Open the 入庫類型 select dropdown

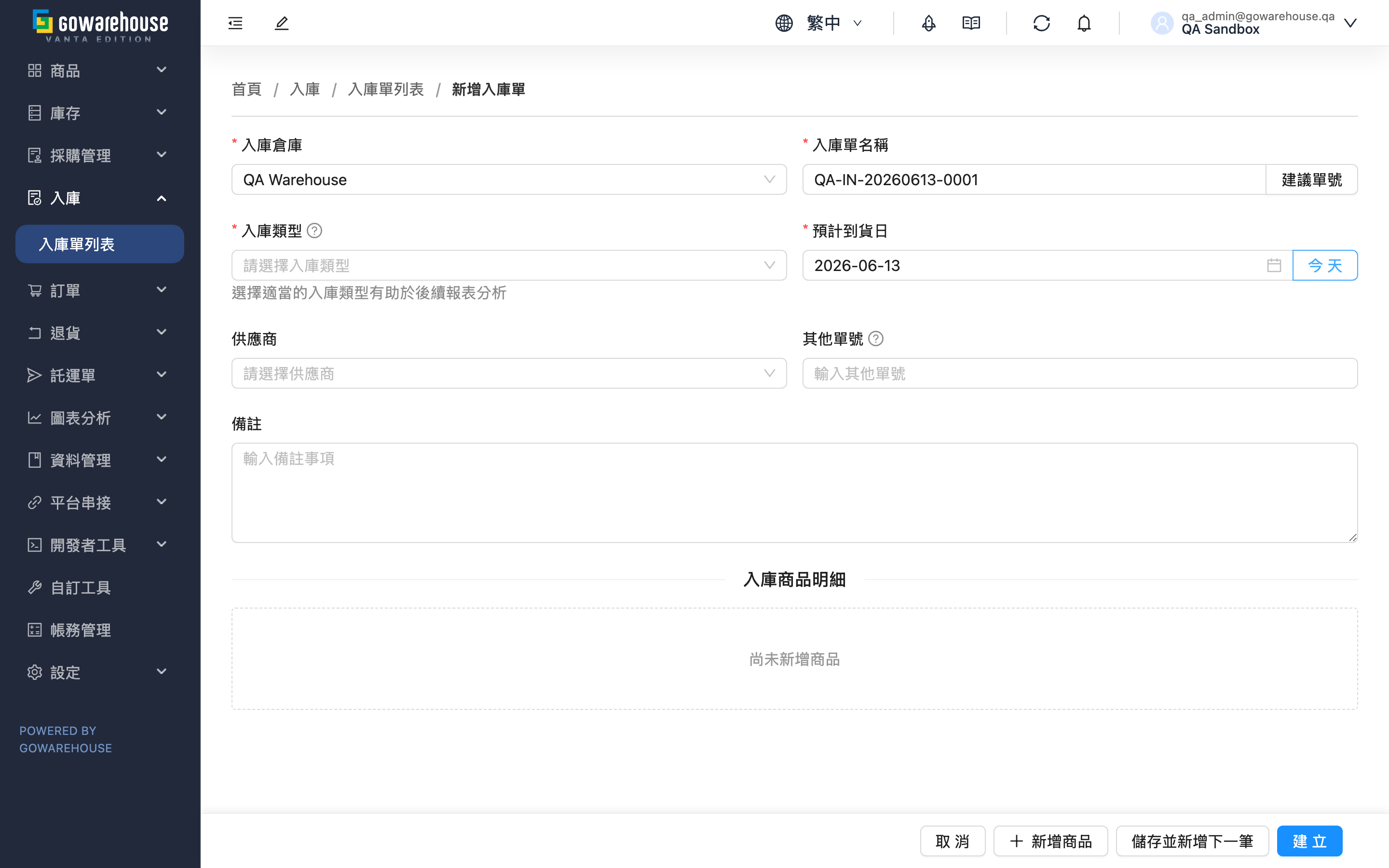(x=509, y=265)
